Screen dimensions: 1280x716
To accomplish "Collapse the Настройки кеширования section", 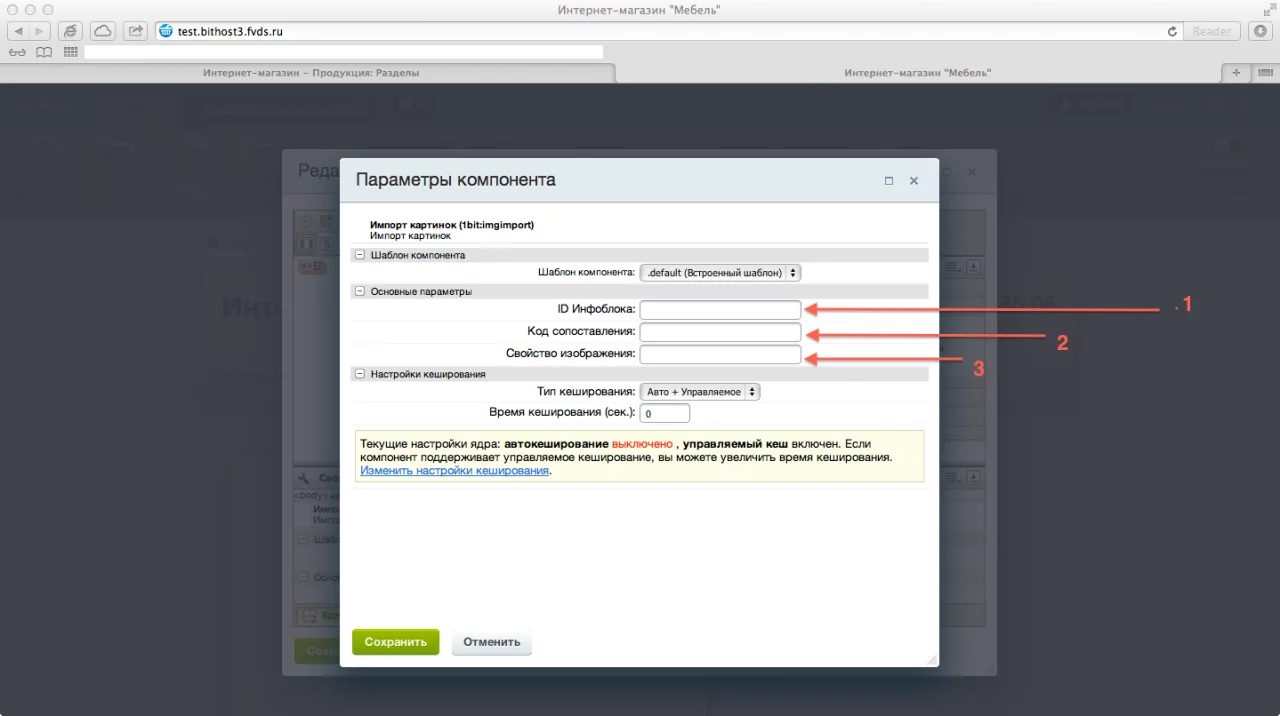I will [x=359, y=374].
